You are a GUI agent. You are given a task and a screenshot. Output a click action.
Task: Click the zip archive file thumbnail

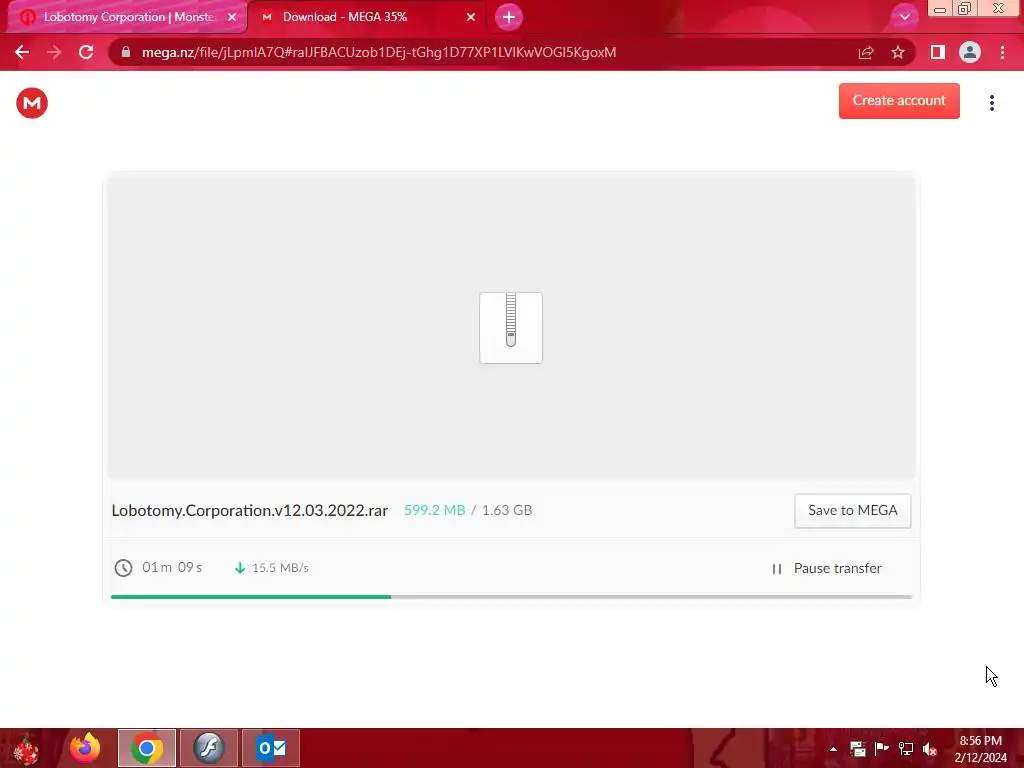pos(511,328)
